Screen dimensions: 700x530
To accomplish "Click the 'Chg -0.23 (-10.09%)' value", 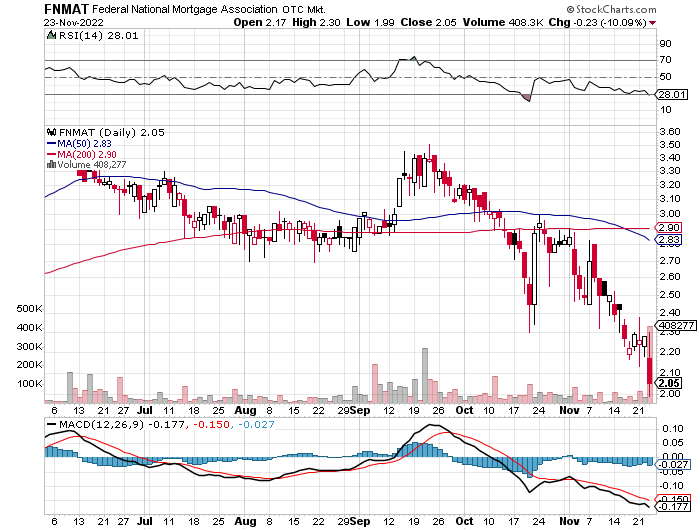I will 597,22.
